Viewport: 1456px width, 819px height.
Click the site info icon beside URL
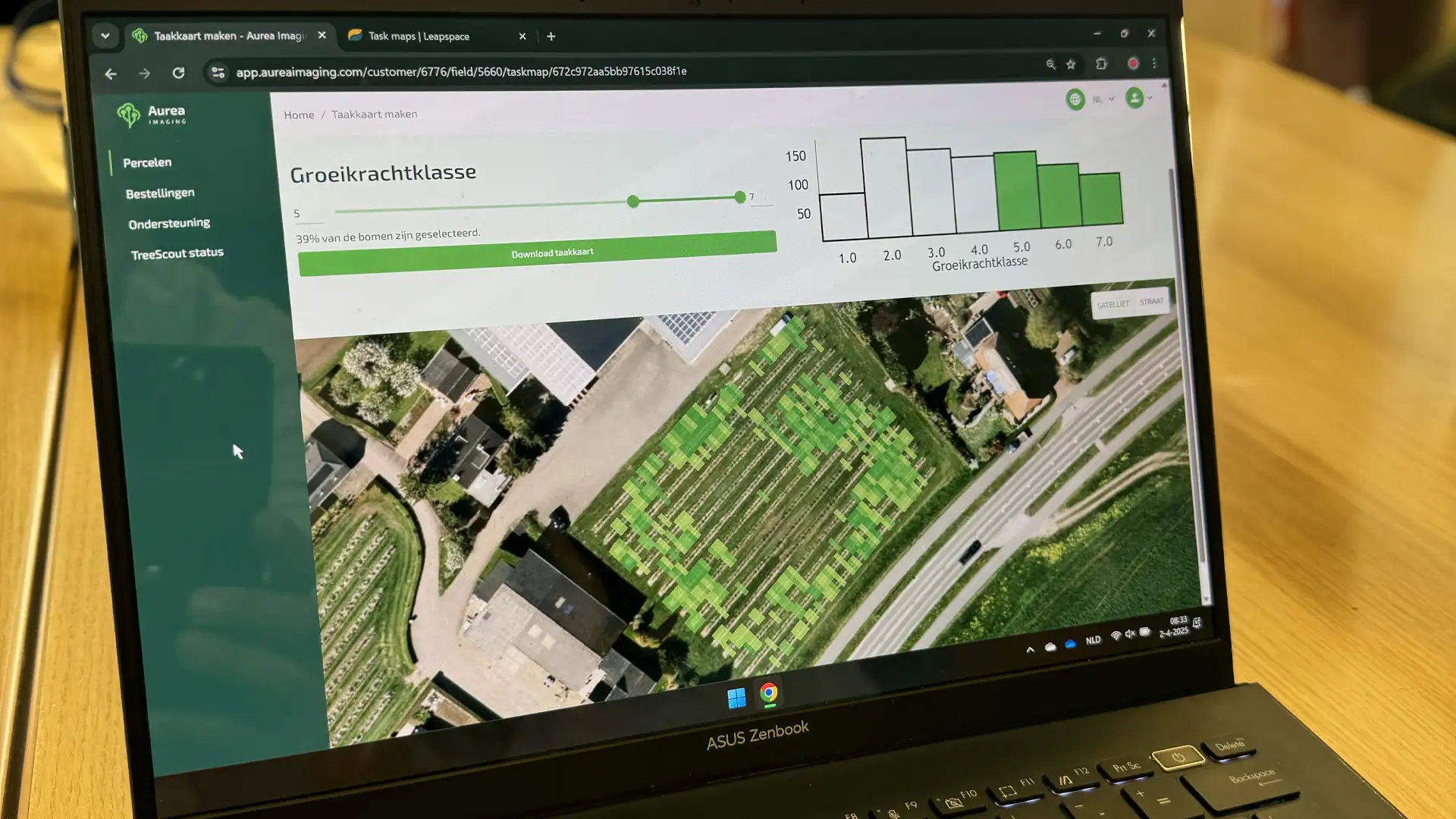pyautogui.click(x=218, y=73)
